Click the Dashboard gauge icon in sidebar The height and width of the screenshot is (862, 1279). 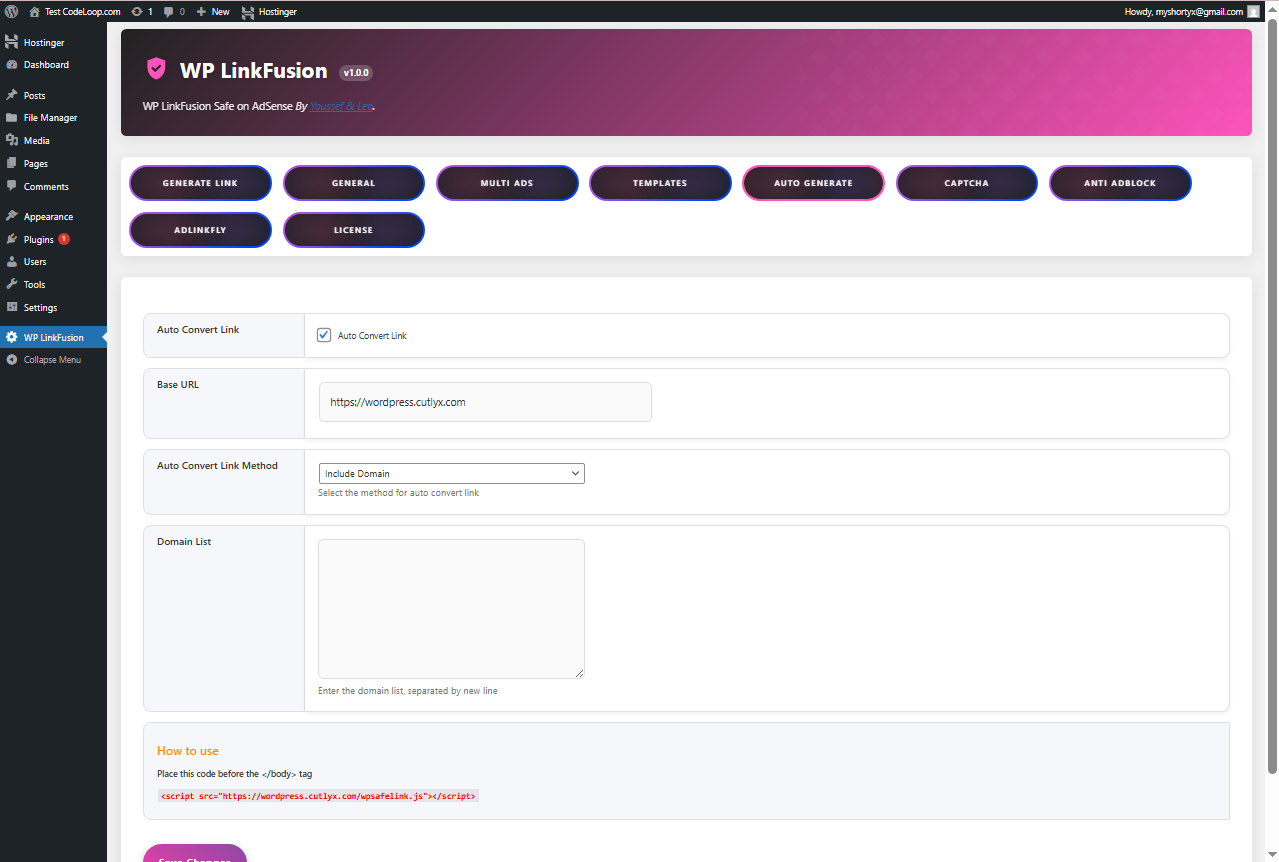click(x=11, y=64)
